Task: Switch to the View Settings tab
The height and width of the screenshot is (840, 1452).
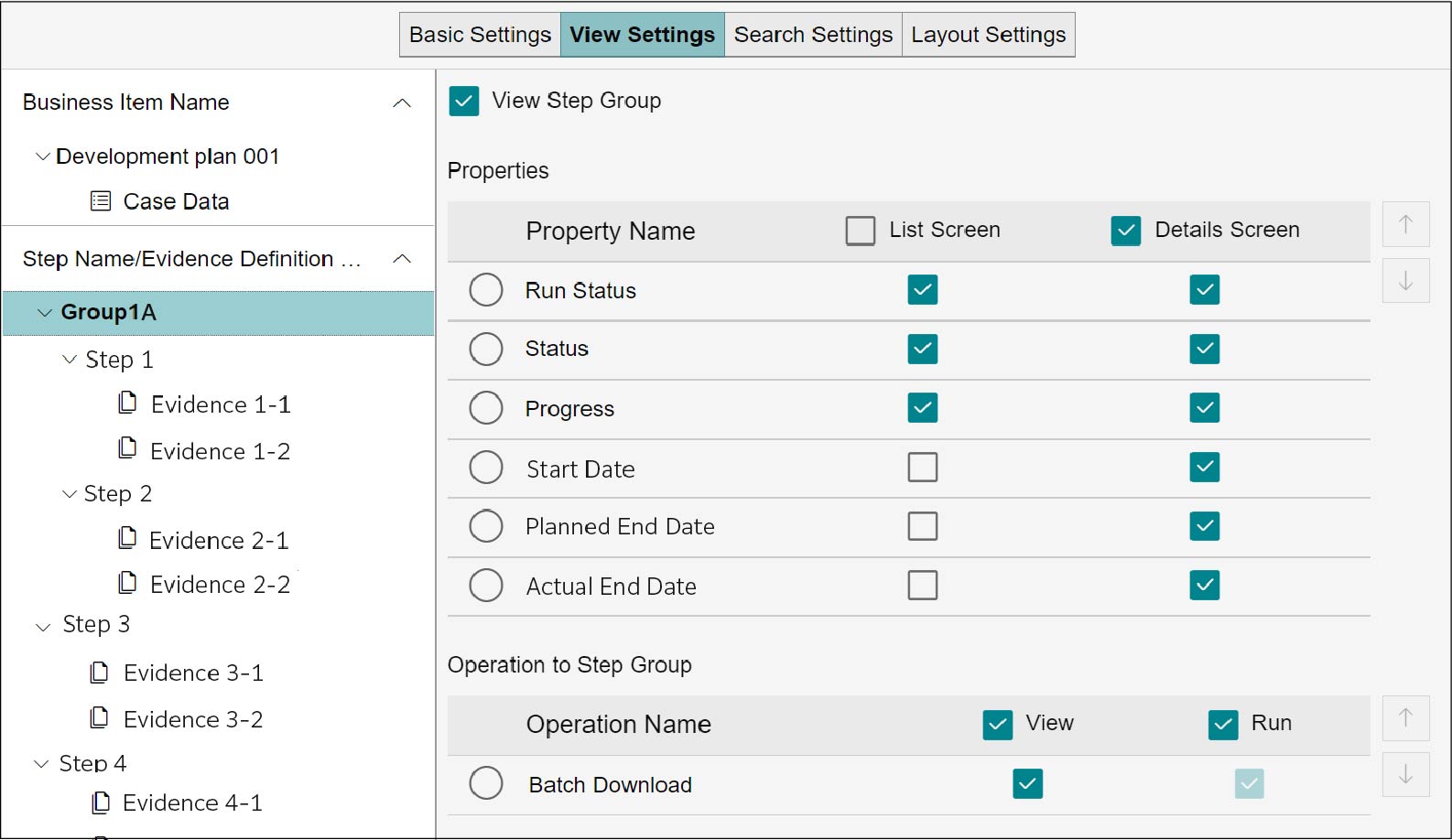Action: tap(642, 35)
